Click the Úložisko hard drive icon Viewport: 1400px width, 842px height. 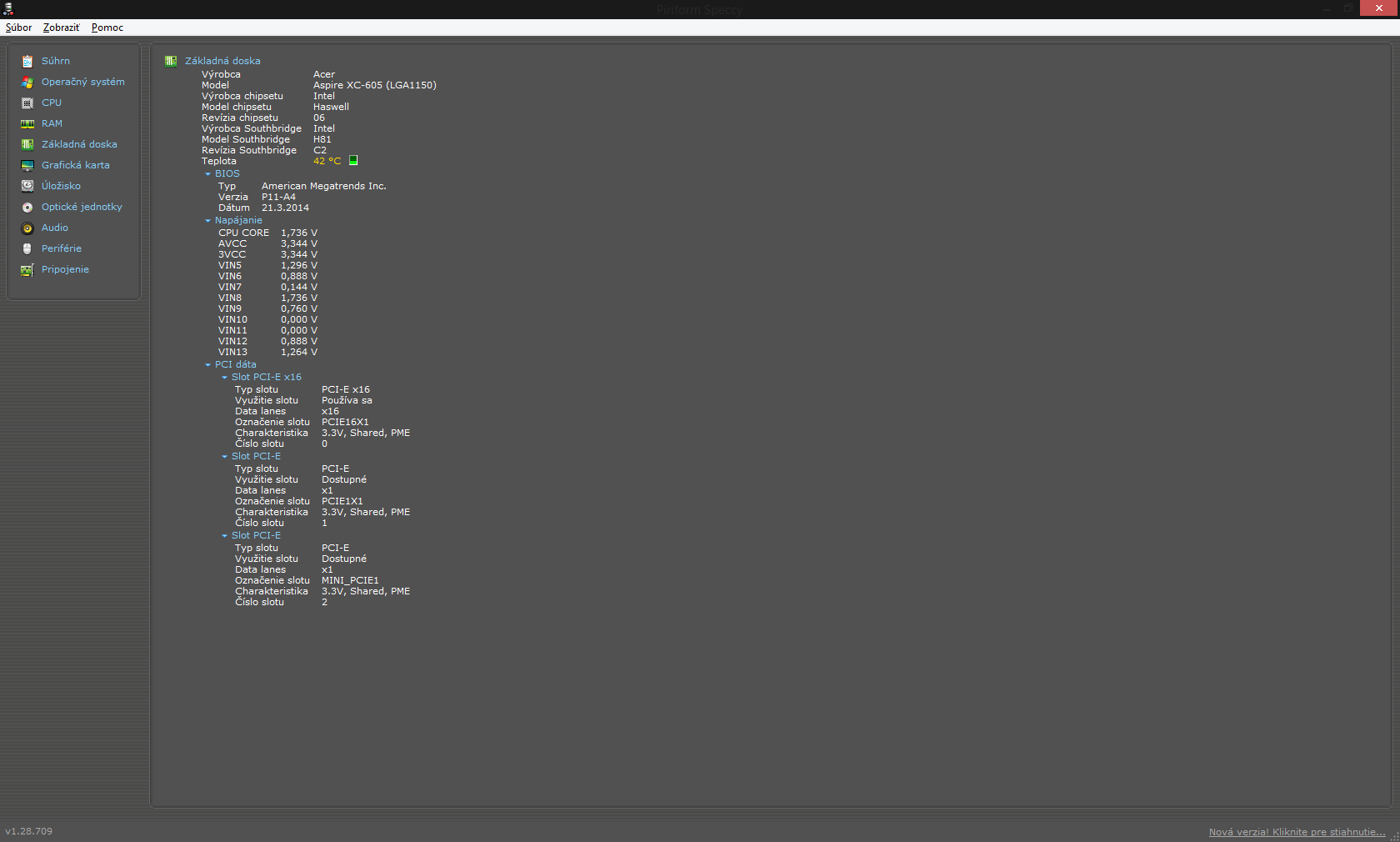click(x=27, y=186)
